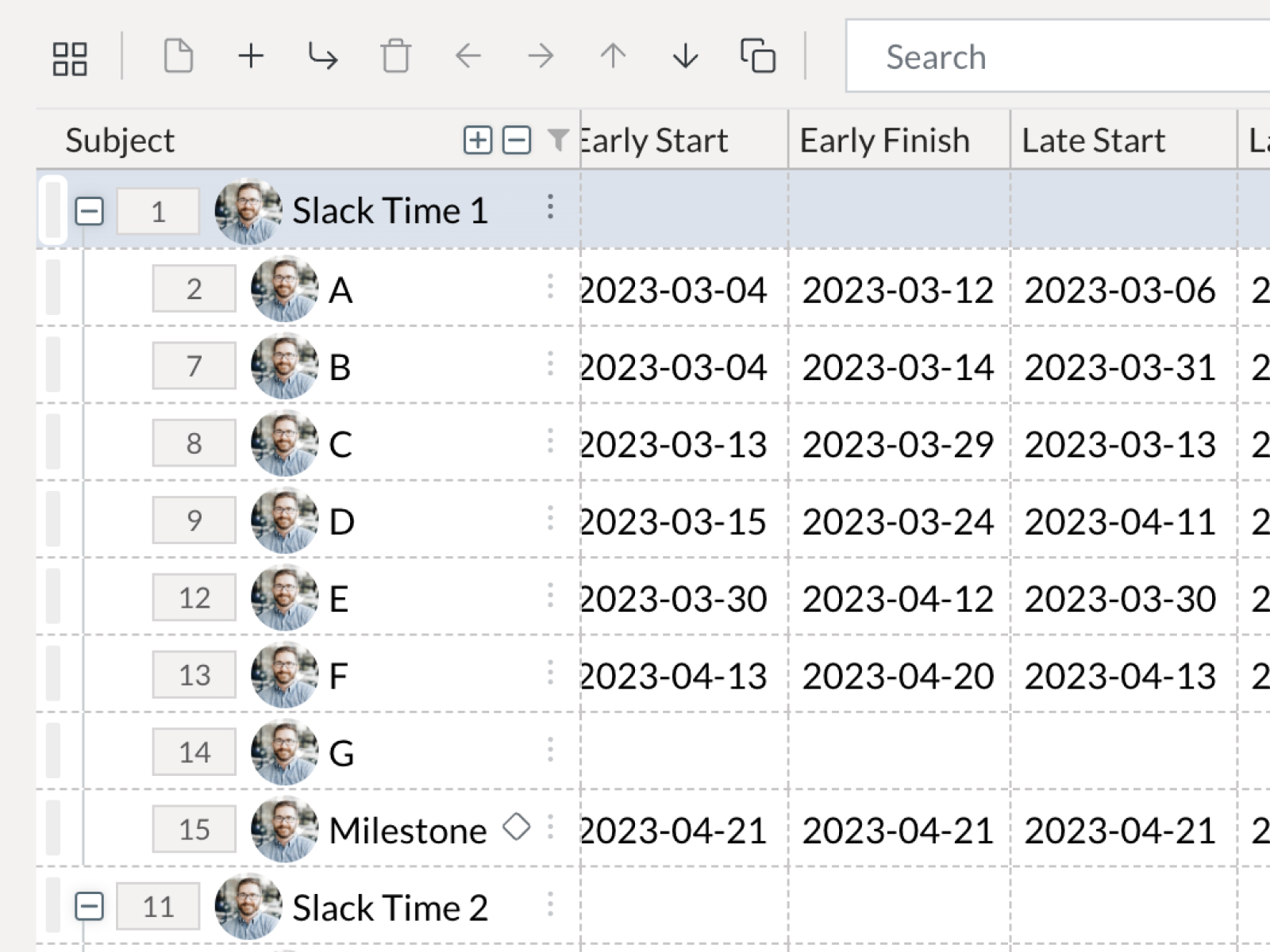Open the Subject column filter funnel
The image size is (1270, 952).
558,140
